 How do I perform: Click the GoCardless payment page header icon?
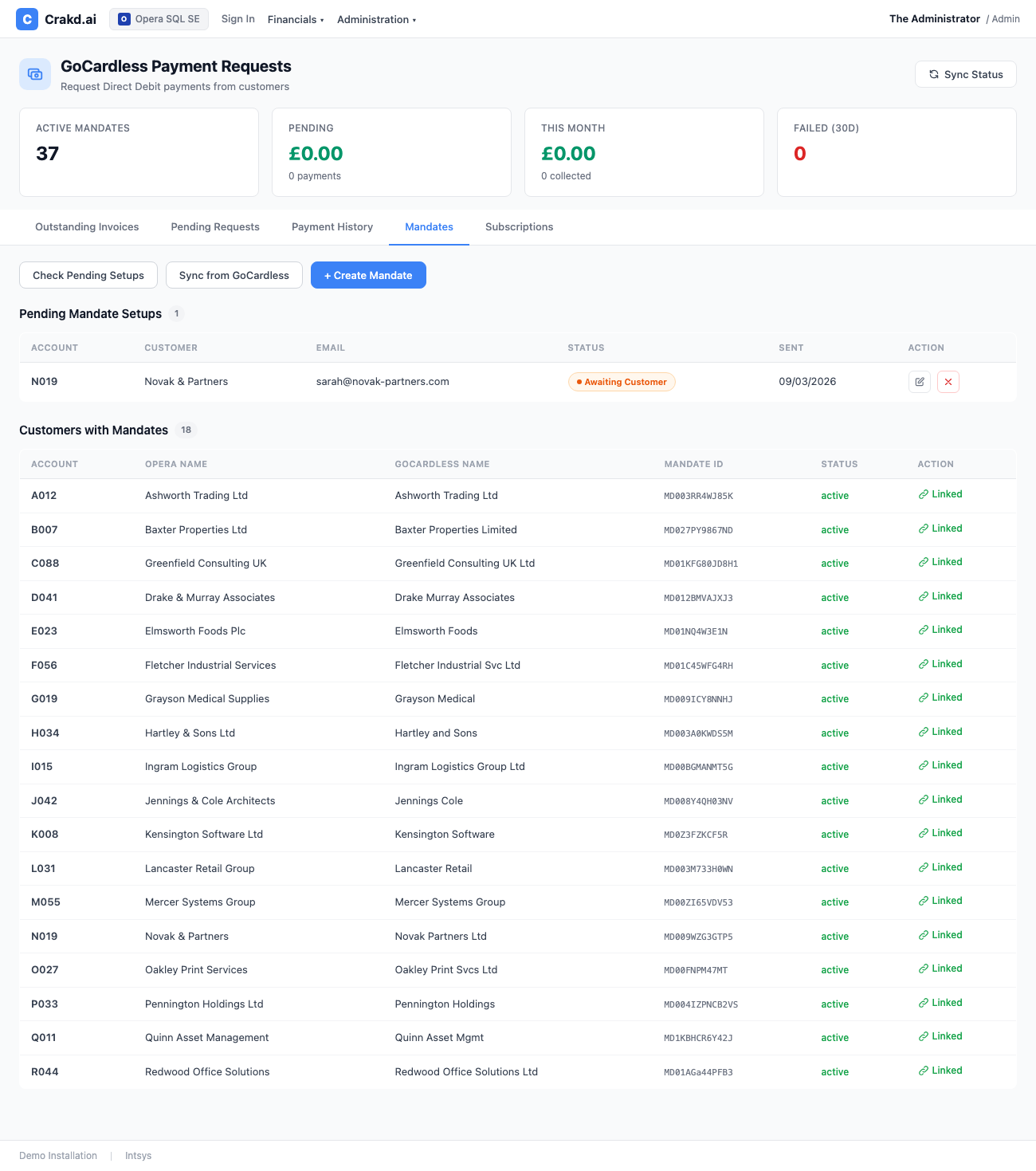click(35, 74)
